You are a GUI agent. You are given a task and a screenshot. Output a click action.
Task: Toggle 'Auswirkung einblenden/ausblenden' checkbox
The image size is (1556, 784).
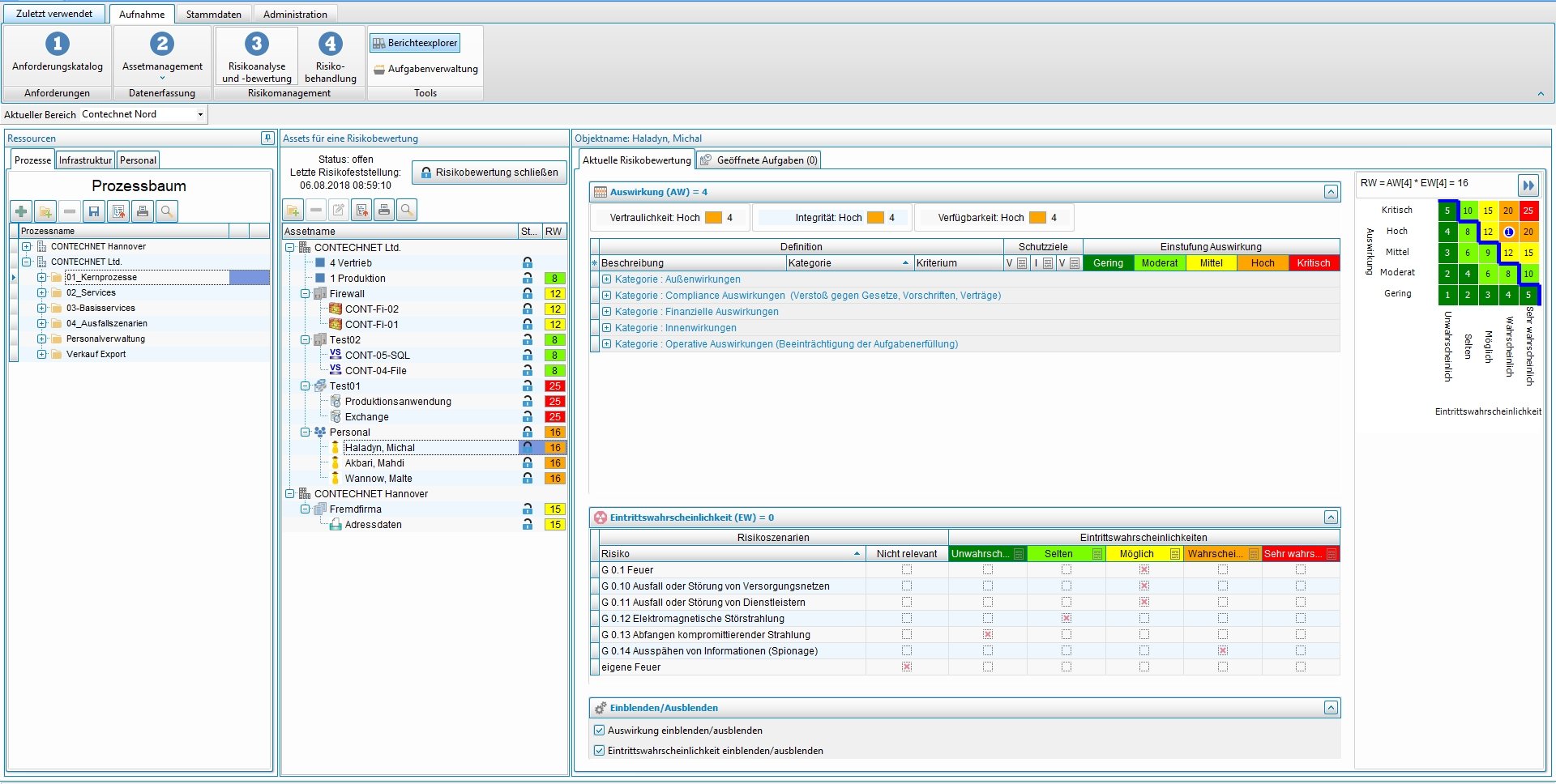pos(600,731)
